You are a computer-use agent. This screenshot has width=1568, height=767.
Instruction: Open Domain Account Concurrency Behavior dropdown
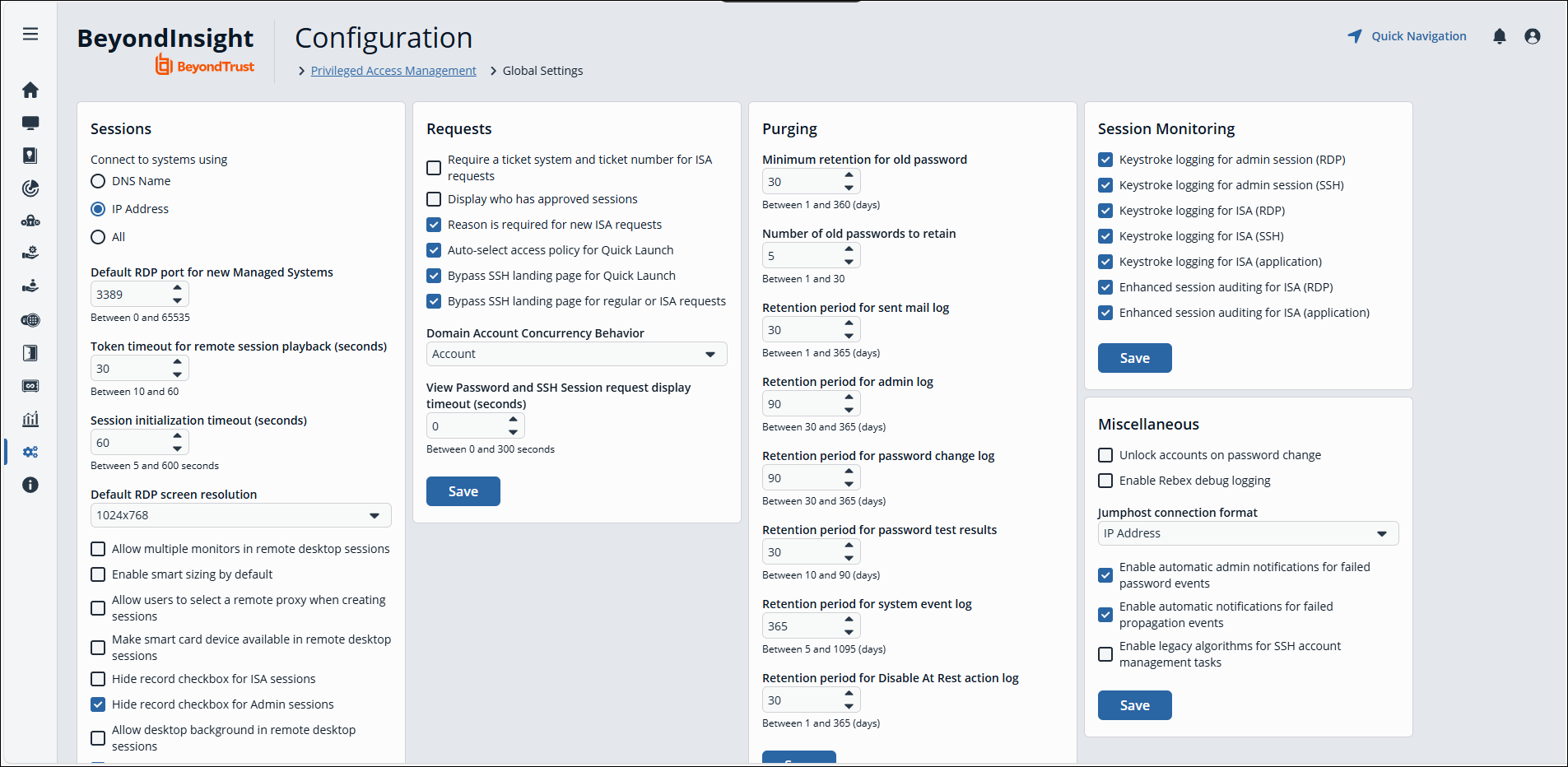[576, 354]
